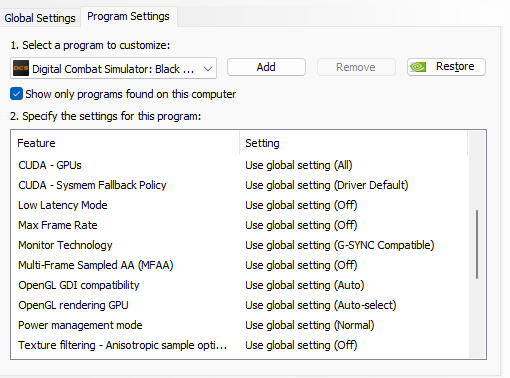Select the Max Frame Rate feature
Viewport: 510px width, 378px height.
pos(58,225)
